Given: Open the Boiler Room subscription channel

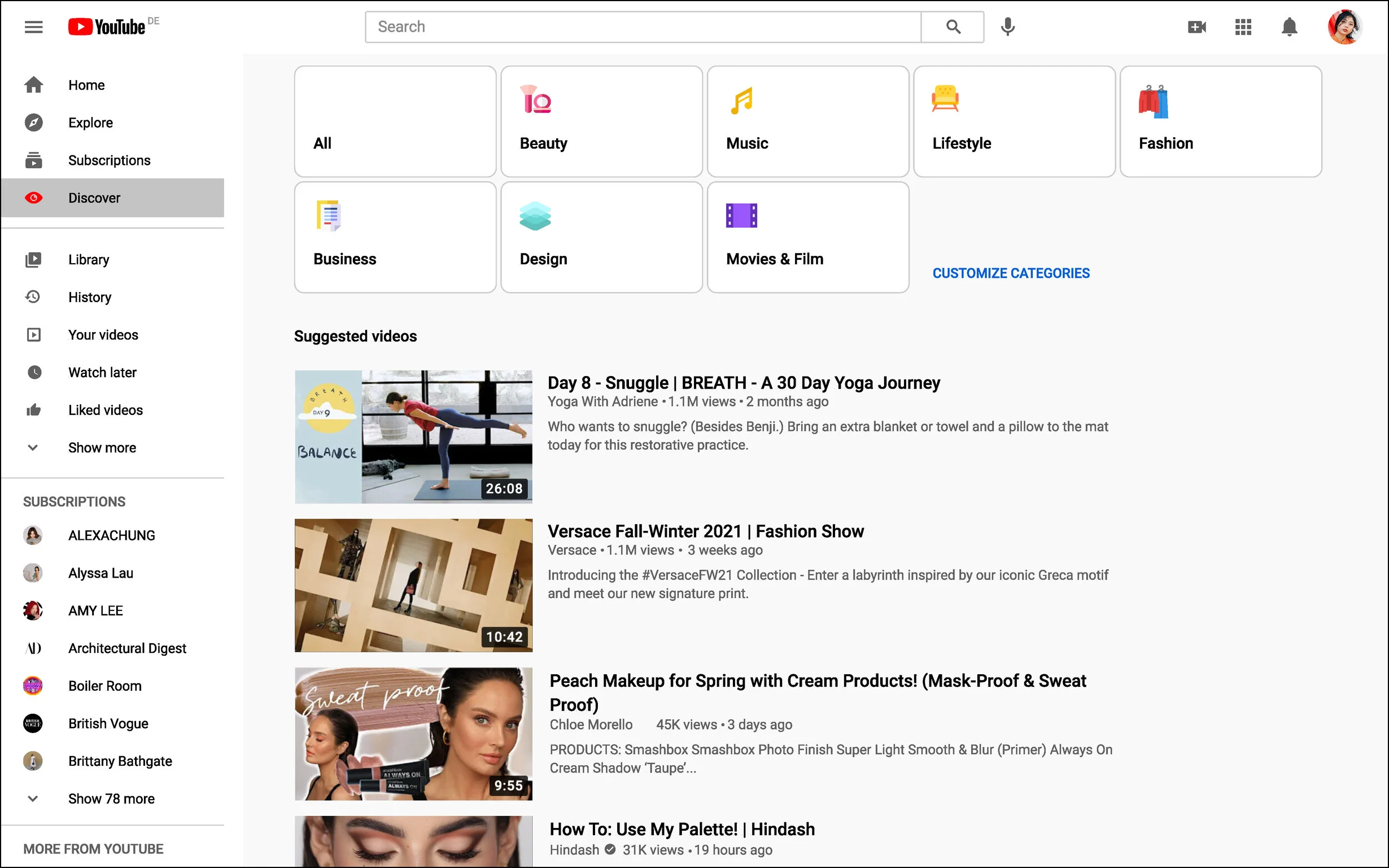Looking at the screenshot, I should (104, 685).
